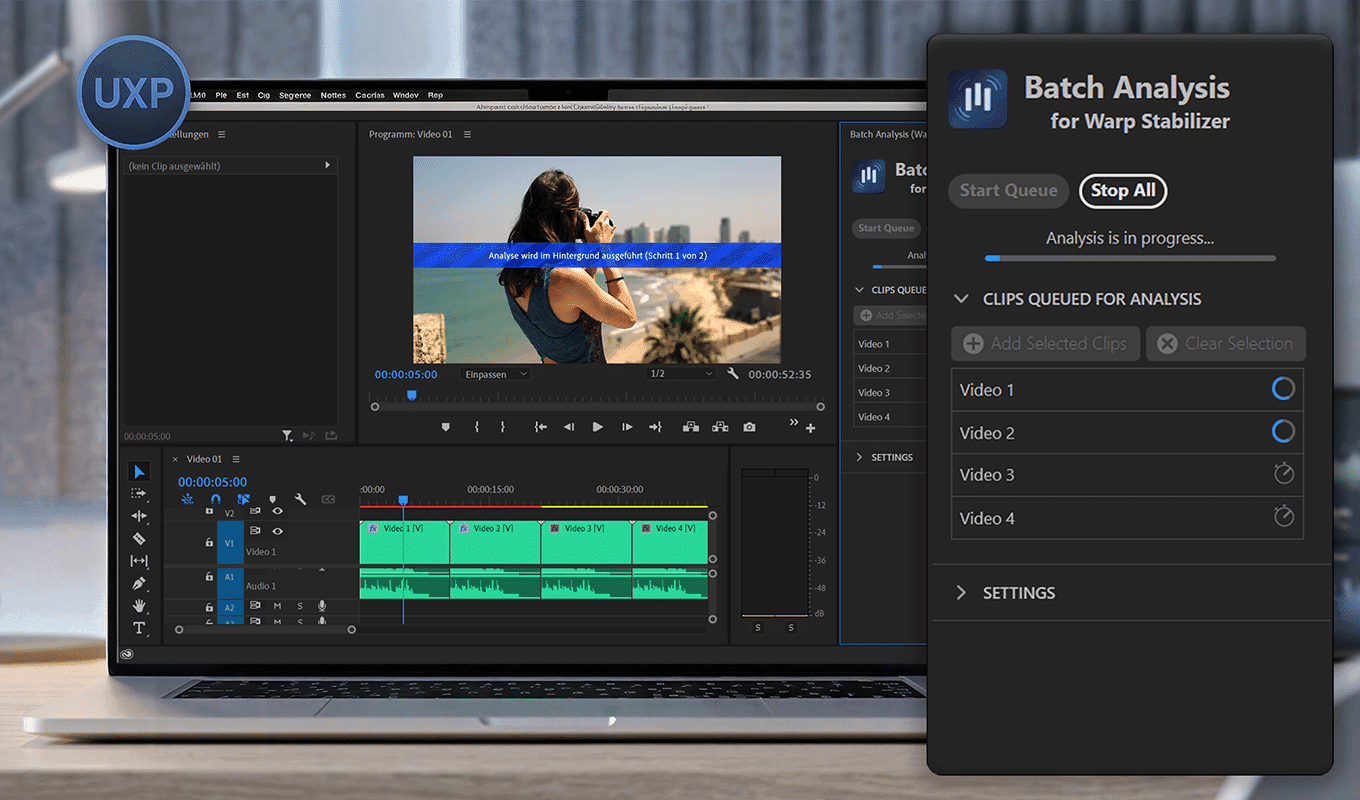This screenshot has width=1360, height=800.
Task: Click the Clear Selection button
Action: (x=1226, y=344)
